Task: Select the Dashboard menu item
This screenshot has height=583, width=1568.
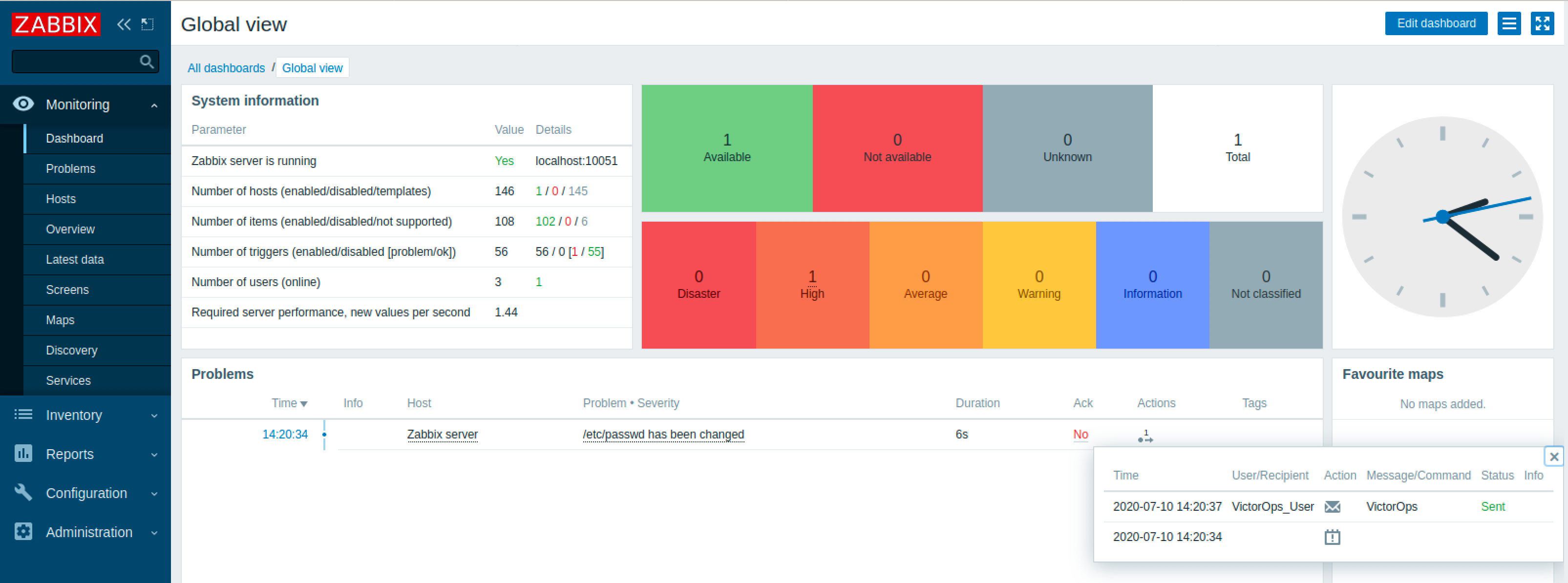Action: [75, 138]
